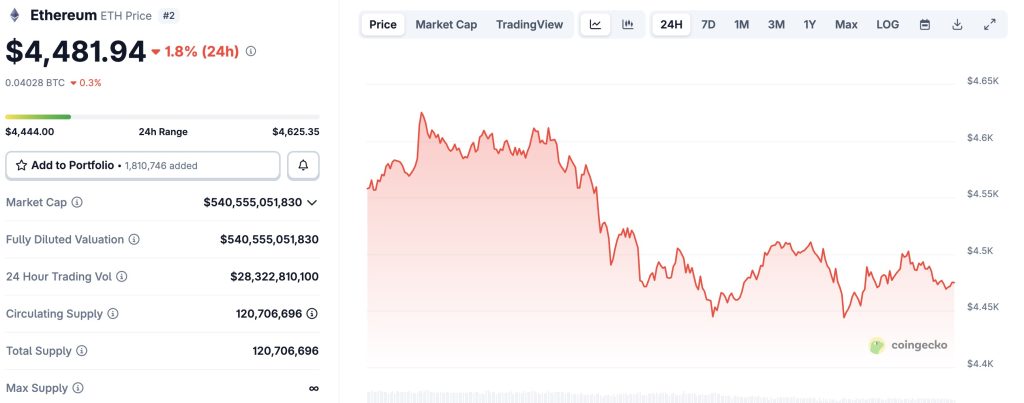Open the TradingView tab
Screen dimensions: 1024x403
coord(529,24)
